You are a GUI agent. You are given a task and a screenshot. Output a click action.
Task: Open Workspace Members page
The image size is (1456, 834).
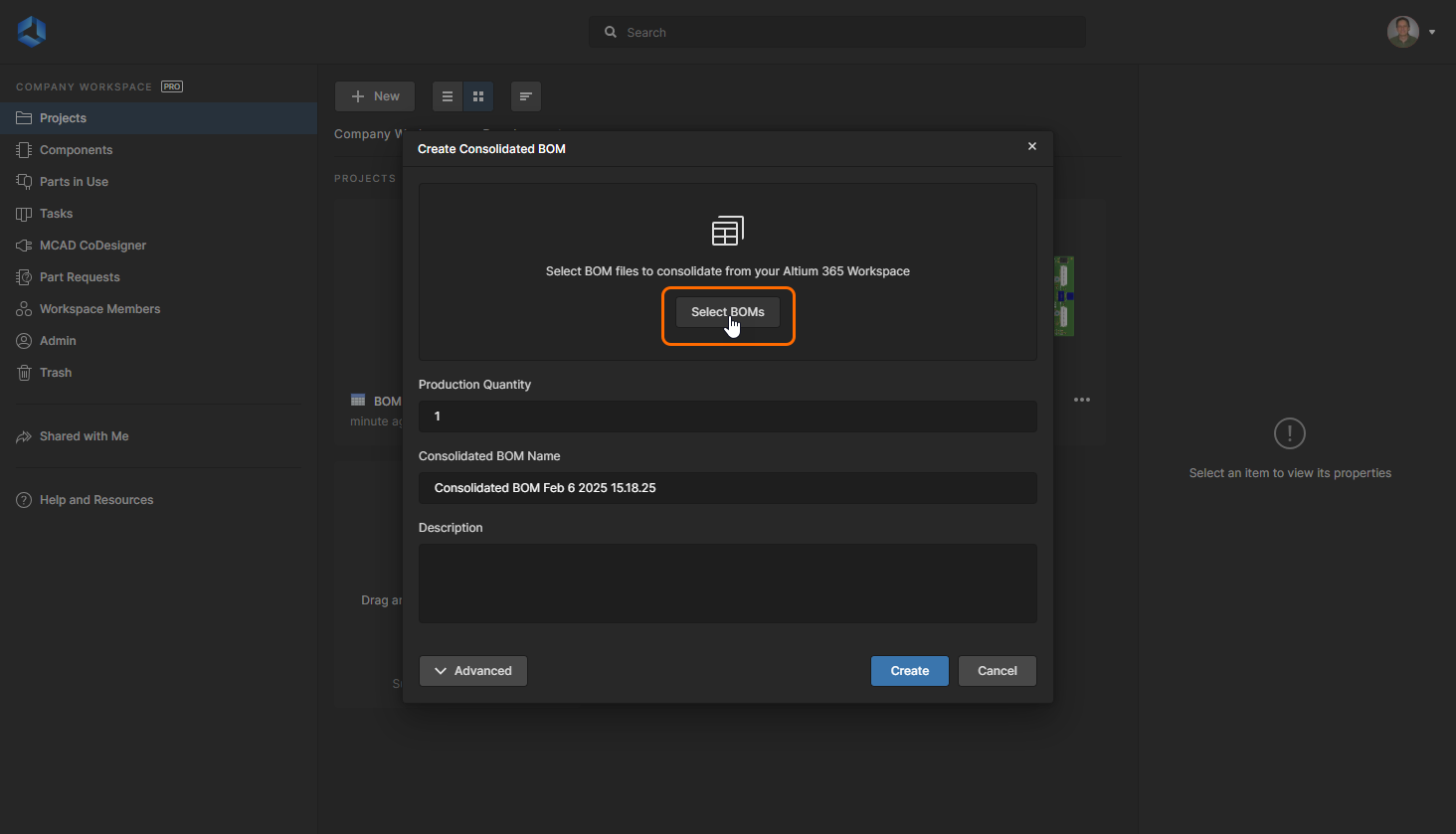point(159,309)
